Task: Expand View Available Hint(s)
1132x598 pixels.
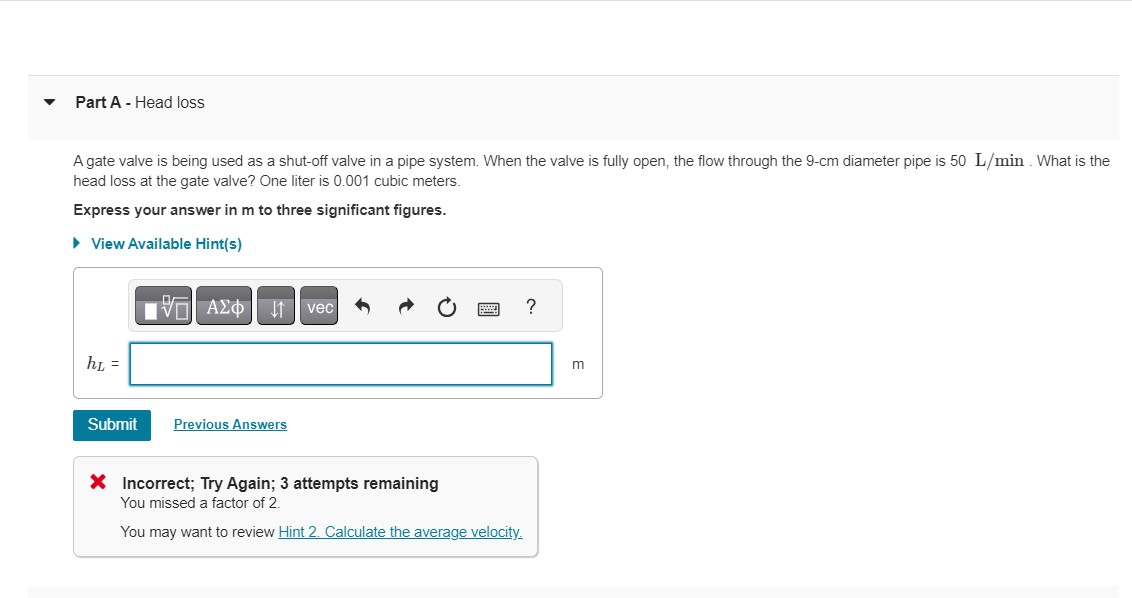Action: tap(166, 243)
